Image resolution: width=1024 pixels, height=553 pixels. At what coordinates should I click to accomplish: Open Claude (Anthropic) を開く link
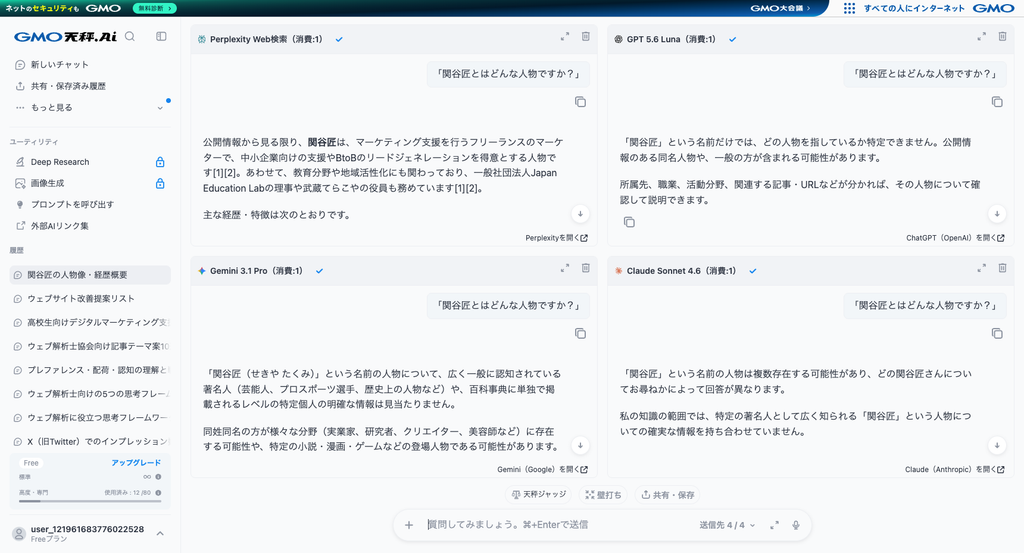(955, 469)
